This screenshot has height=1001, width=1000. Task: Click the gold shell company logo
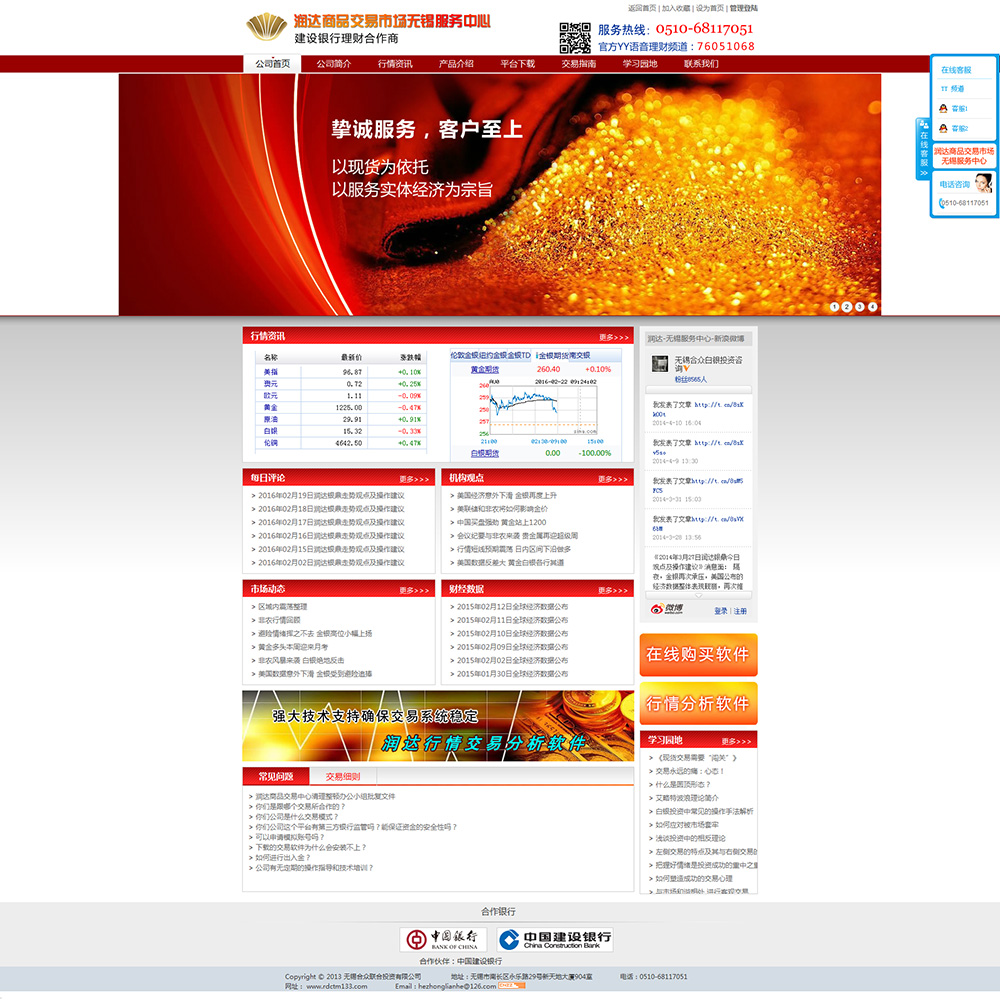[x=266, y=27]
